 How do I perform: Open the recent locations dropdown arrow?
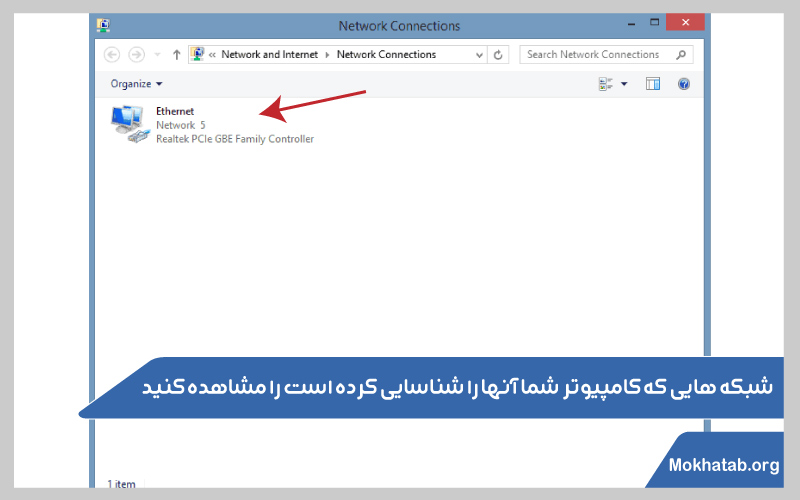coord(158,55)
